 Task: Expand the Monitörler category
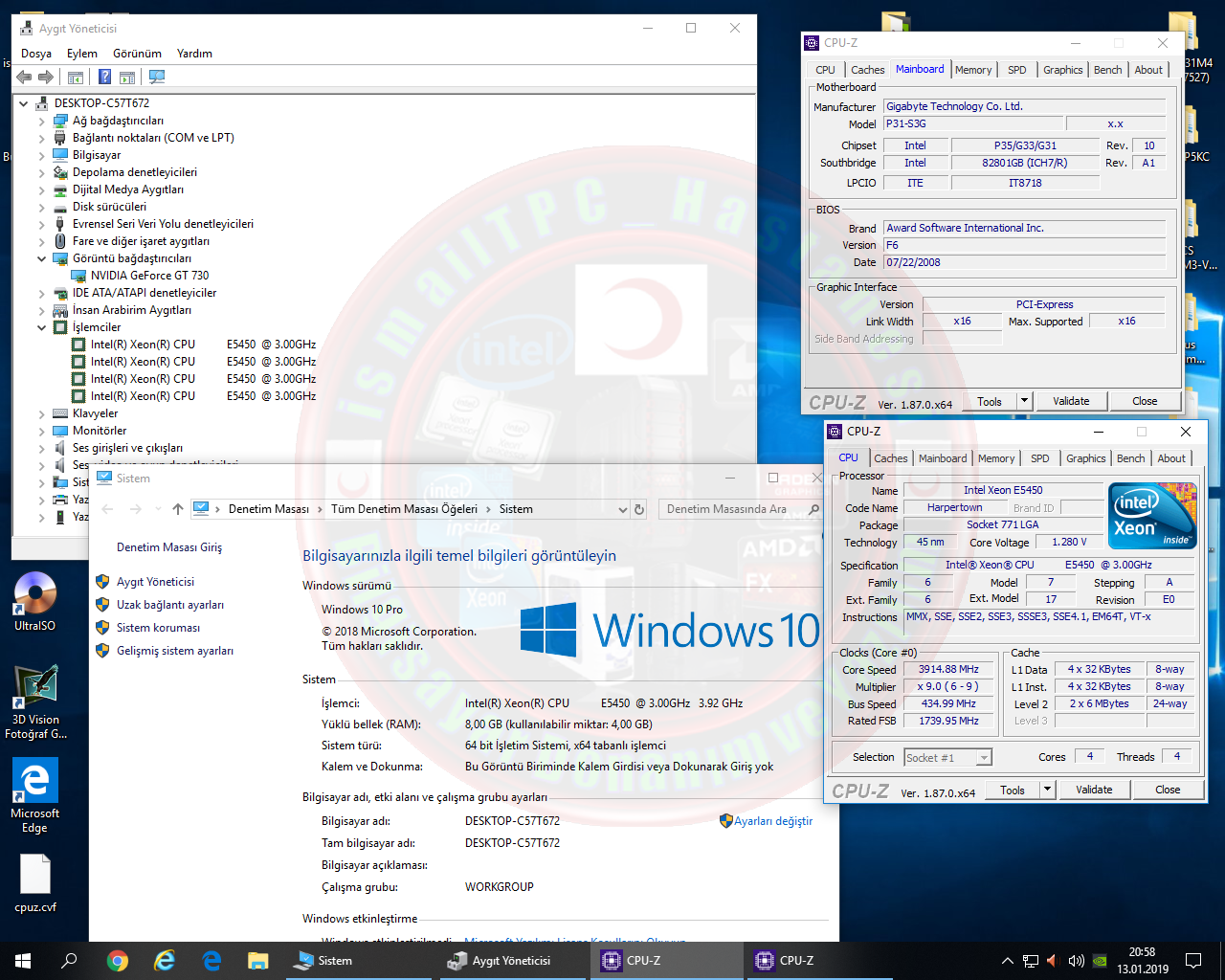(x=42, y=432)
